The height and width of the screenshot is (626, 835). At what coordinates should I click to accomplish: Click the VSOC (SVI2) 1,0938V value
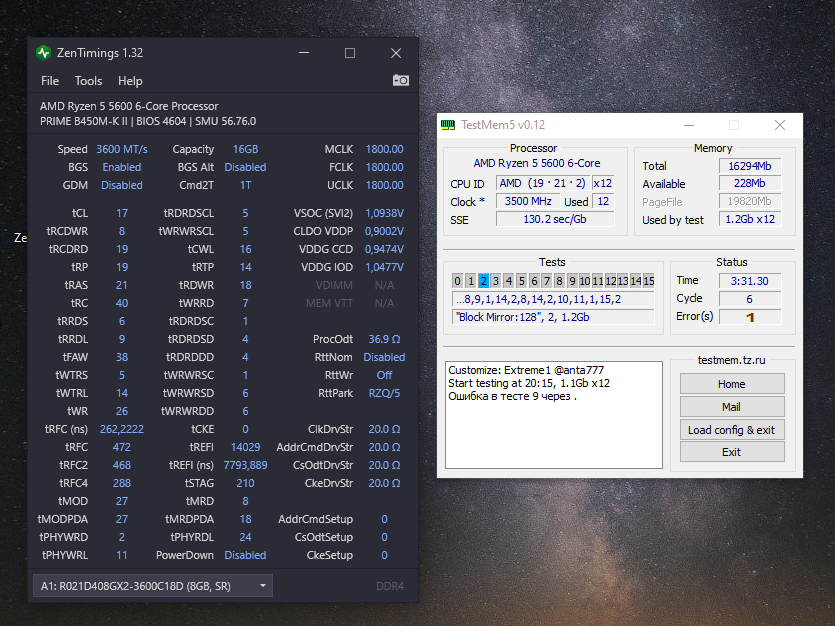[384, 213]
